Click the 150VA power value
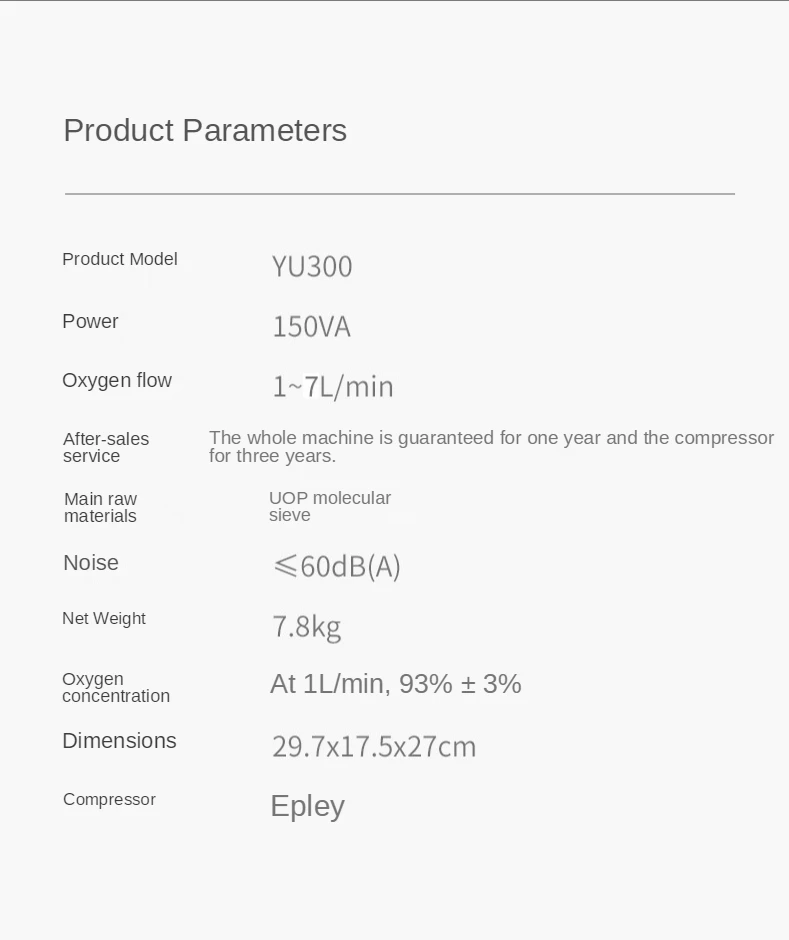 [311, 327]
